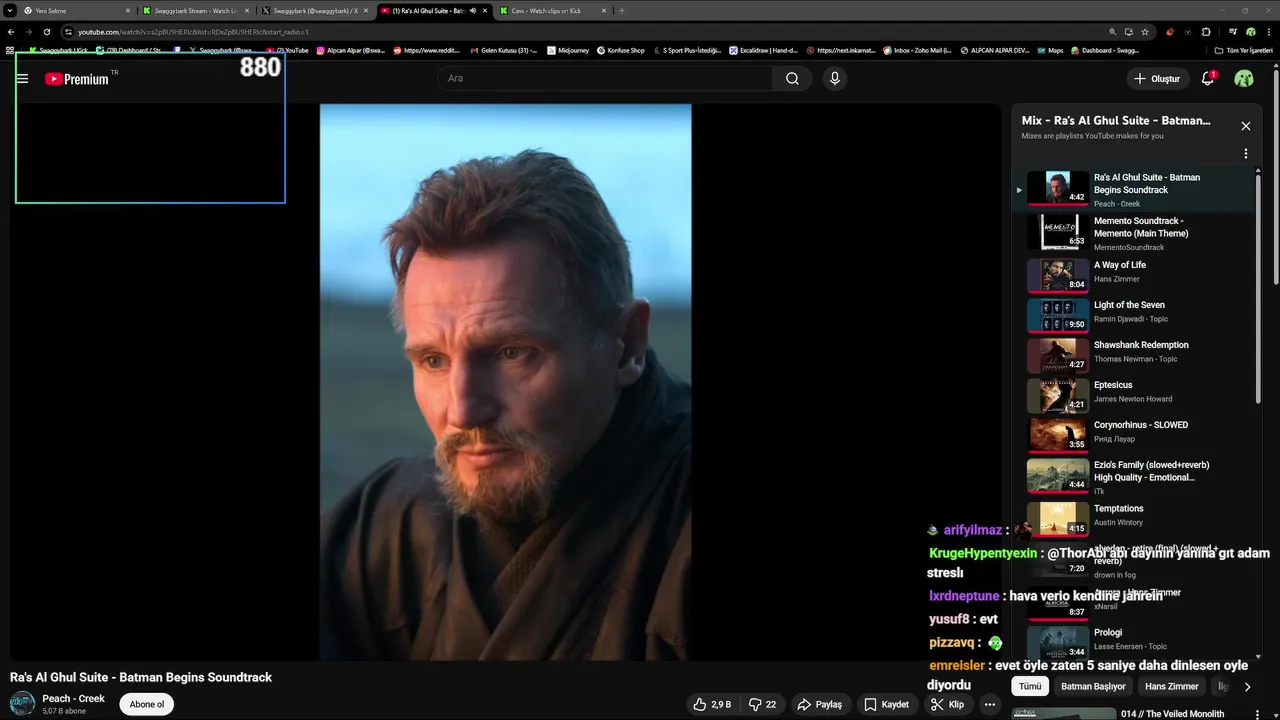This screenshot has width=1280, height=720.
Task: Go back in browser history
Action: (x=11, y=32)
